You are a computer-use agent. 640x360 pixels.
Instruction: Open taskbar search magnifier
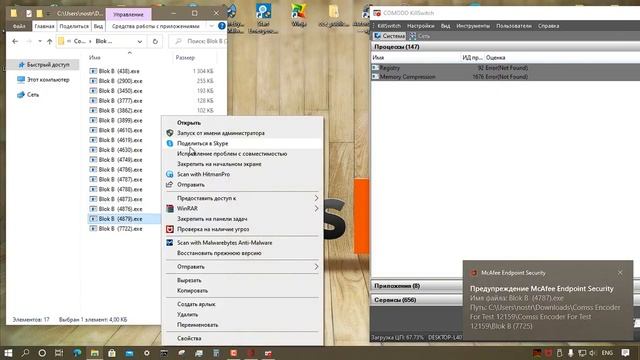[25, 353]
